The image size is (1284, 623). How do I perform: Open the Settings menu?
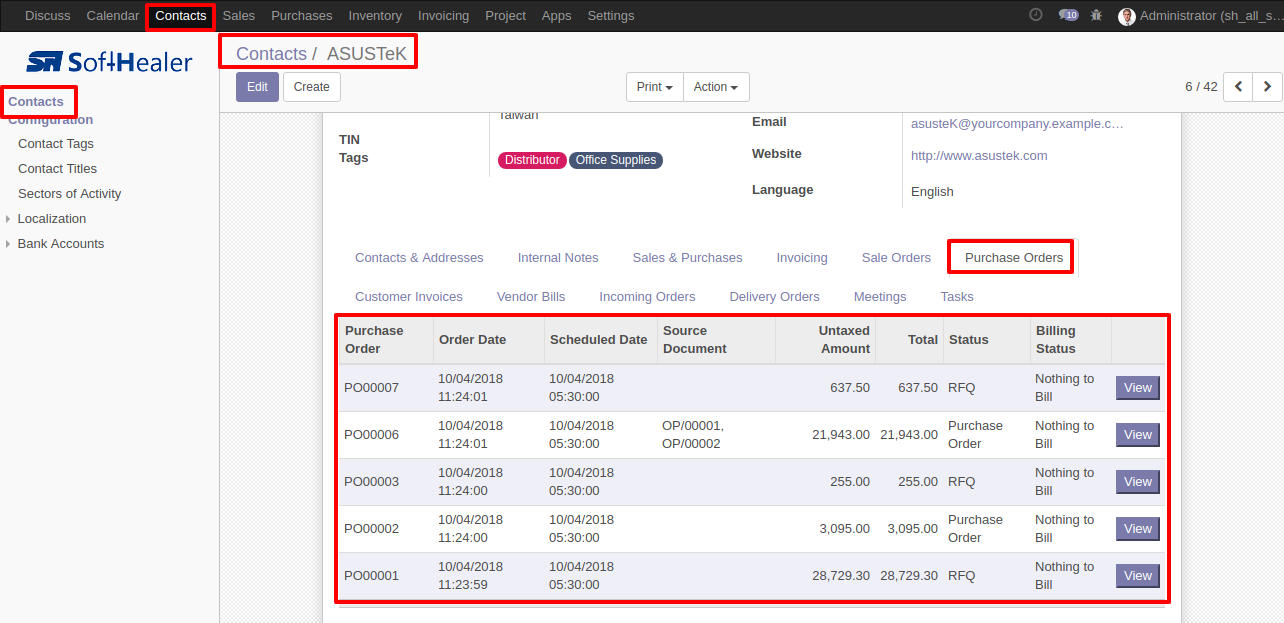click(x=611, y=16)
